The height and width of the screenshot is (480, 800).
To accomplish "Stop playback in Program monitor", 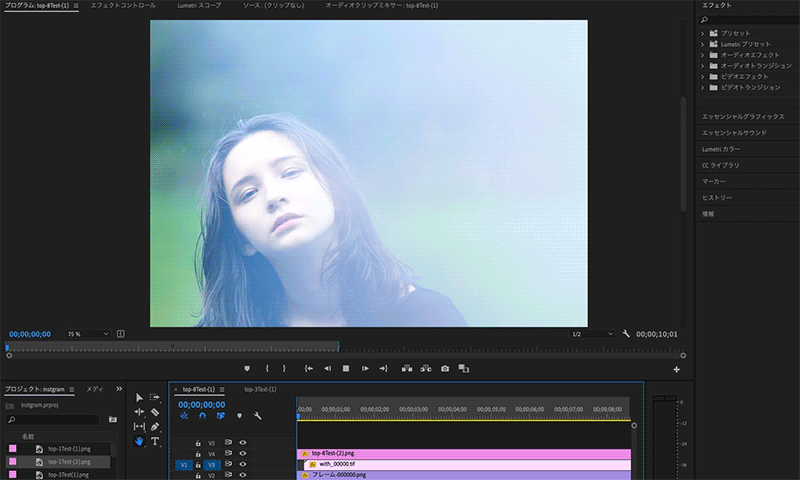I will pyautogui.click(x=346, y=368).
